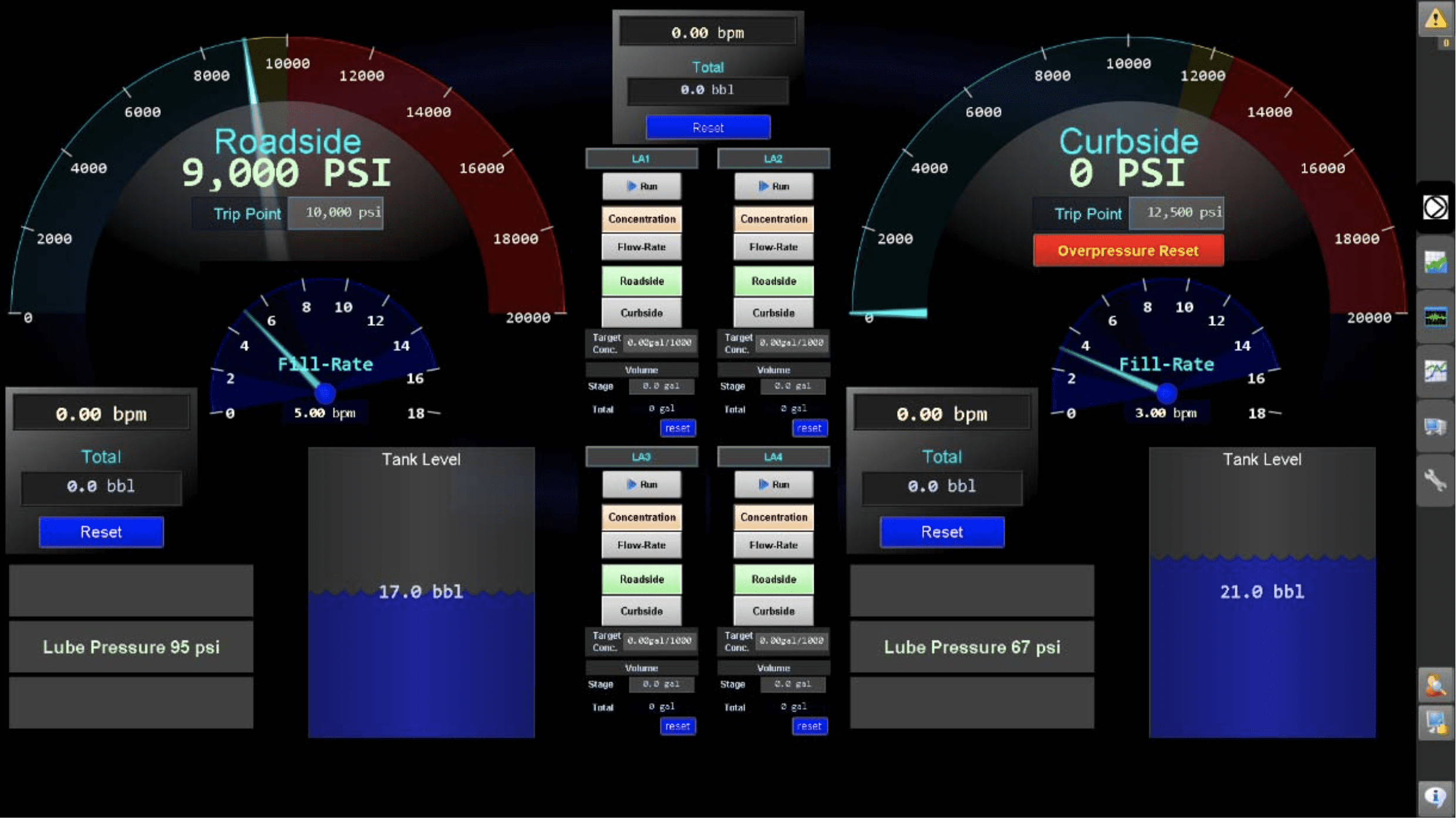Screen dimensions: 1456x823
Task: Open the green area chart icon
Action: click(x=1436, y=262)
